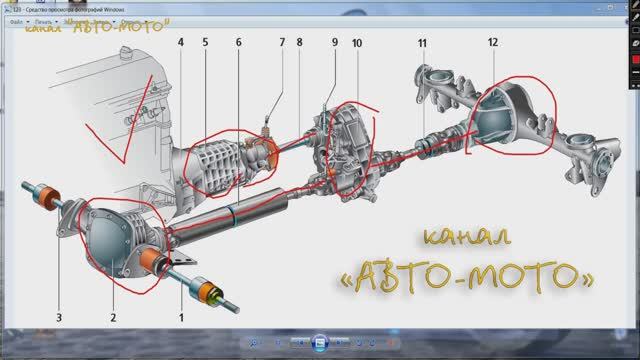This screenshot has height=360, width=640.
Task: Rotate the image clockwise
Action: click(x=372, y=343)
